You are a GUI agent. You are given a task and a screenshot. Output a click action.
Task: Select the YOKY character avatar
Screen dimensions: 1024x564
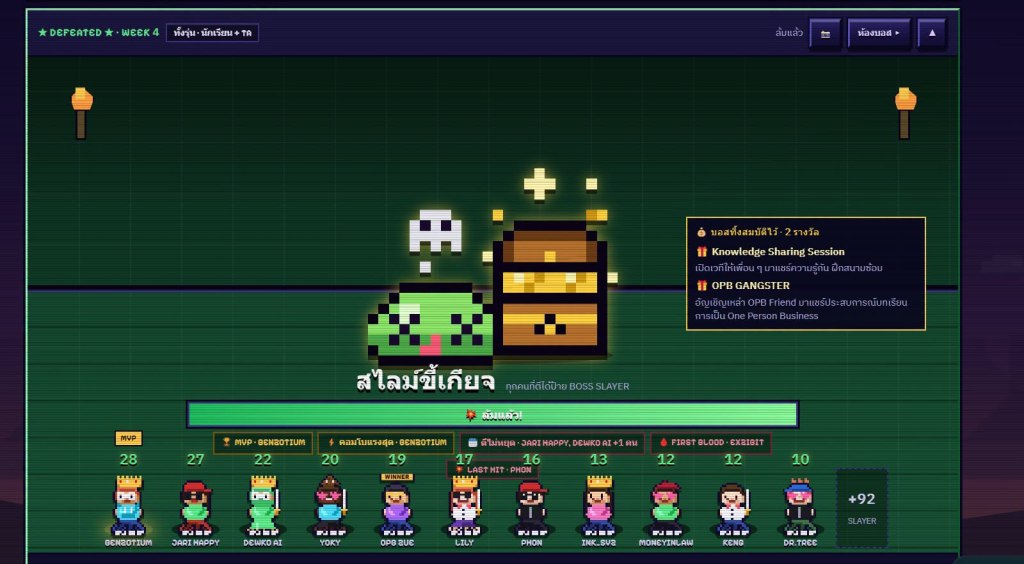pyautogui.click(x=330, y=506)
